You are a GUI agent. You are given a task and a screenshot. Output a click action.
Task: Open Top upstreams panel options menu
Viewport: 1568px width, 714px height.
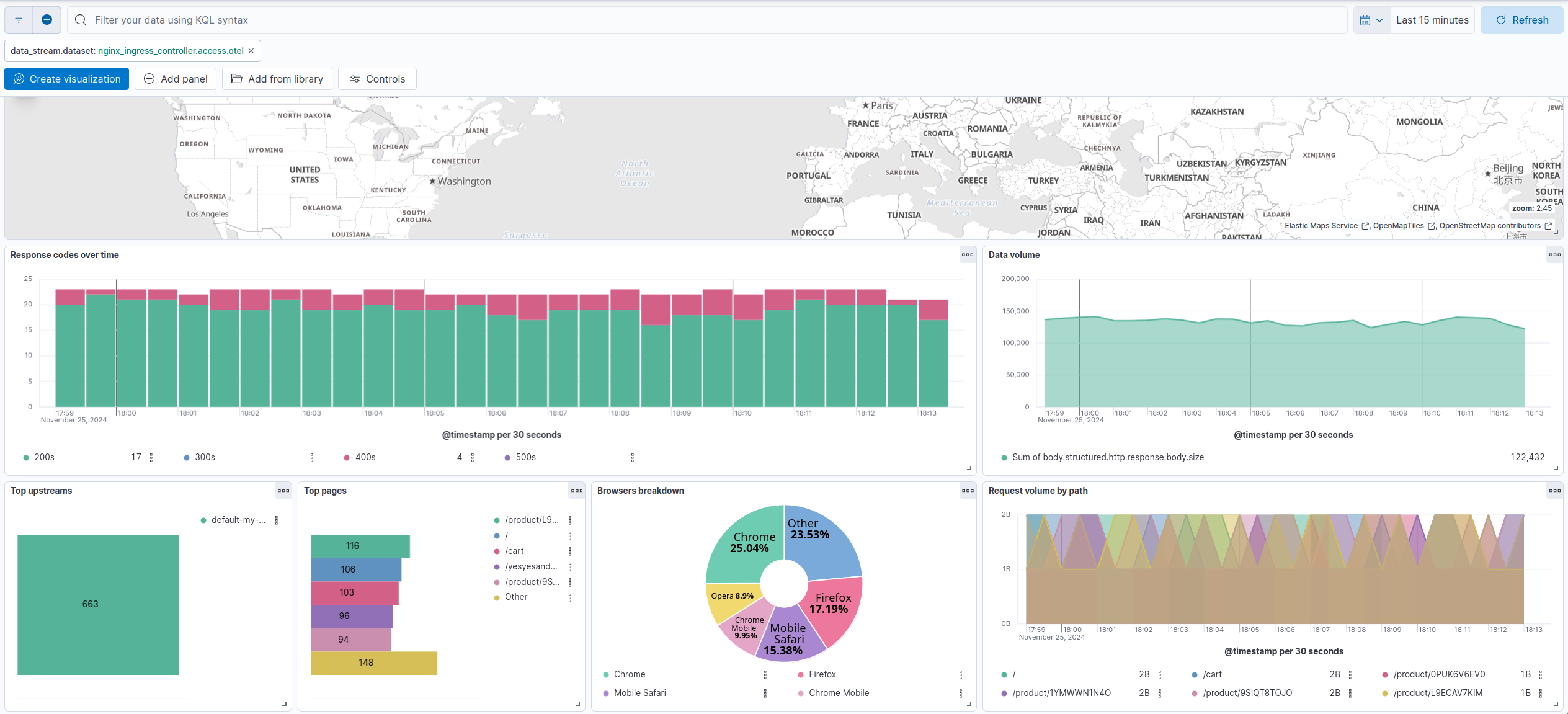[283, 491]
